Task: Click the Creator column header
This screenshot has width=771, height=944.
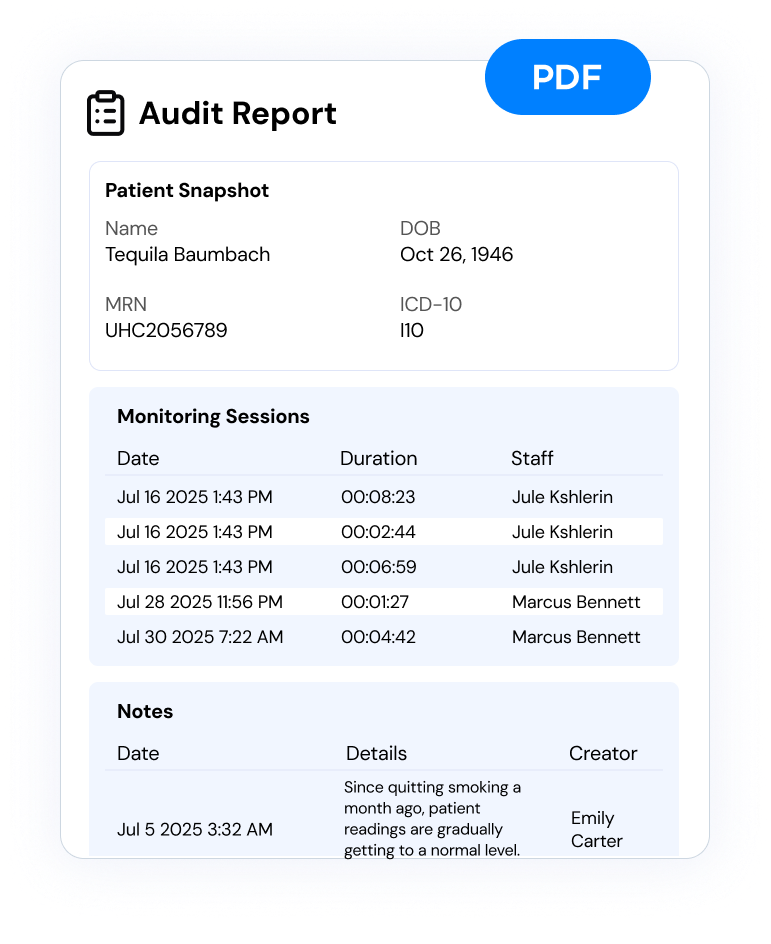Action: point(602,753)
